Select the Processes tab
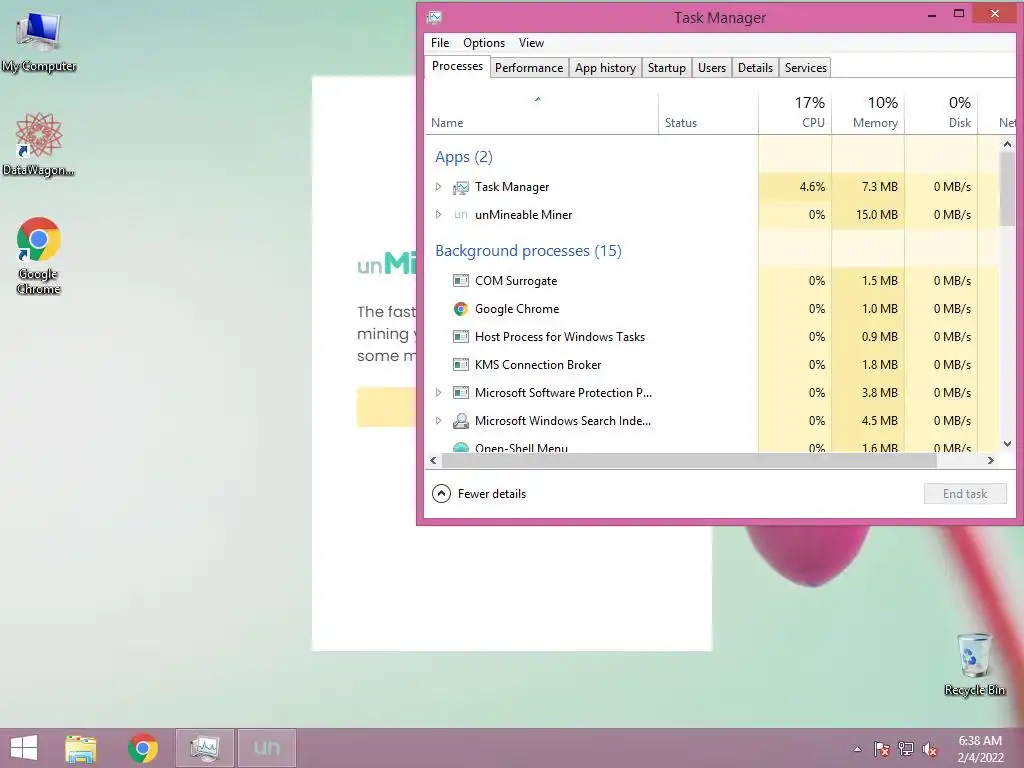1024x768 pixels. click(x=457, y=66)
